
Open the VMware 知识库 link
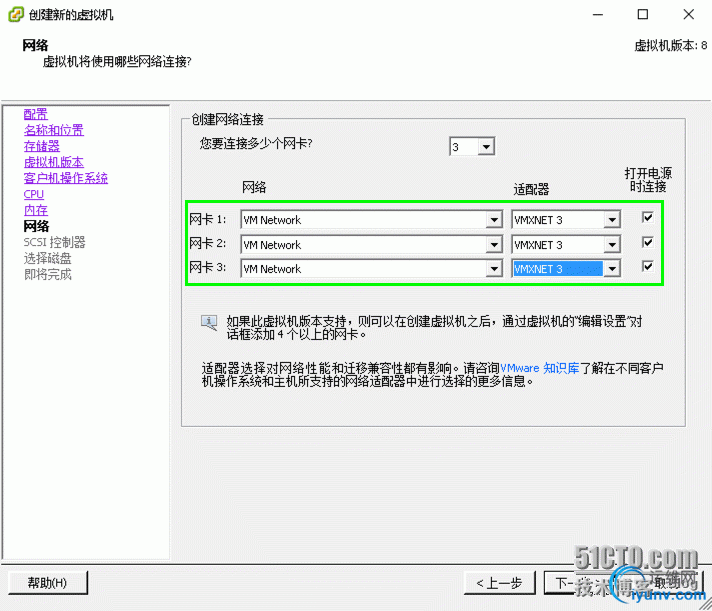(539, 368)
